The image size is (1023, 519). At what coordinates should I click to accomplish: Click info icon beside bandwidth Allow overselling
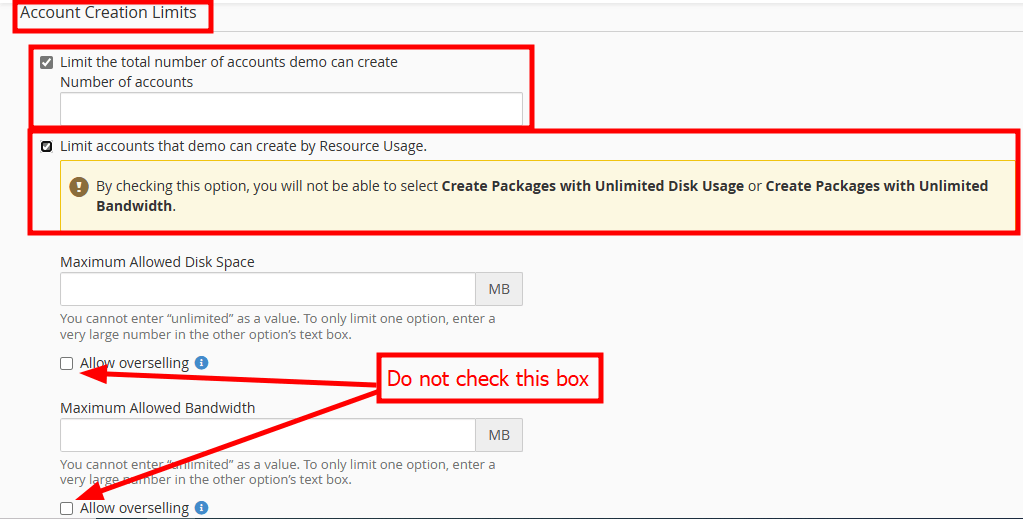coord(202,508)
